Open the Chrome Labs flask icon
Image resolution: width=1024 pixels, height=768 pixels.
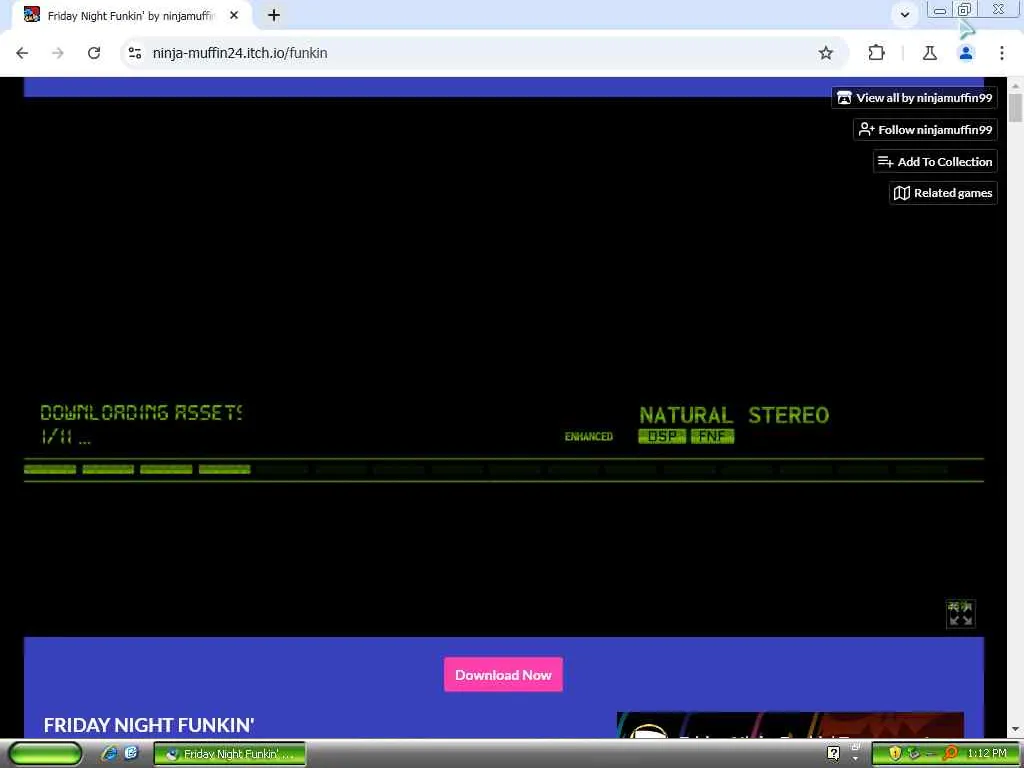coord(929,53)
